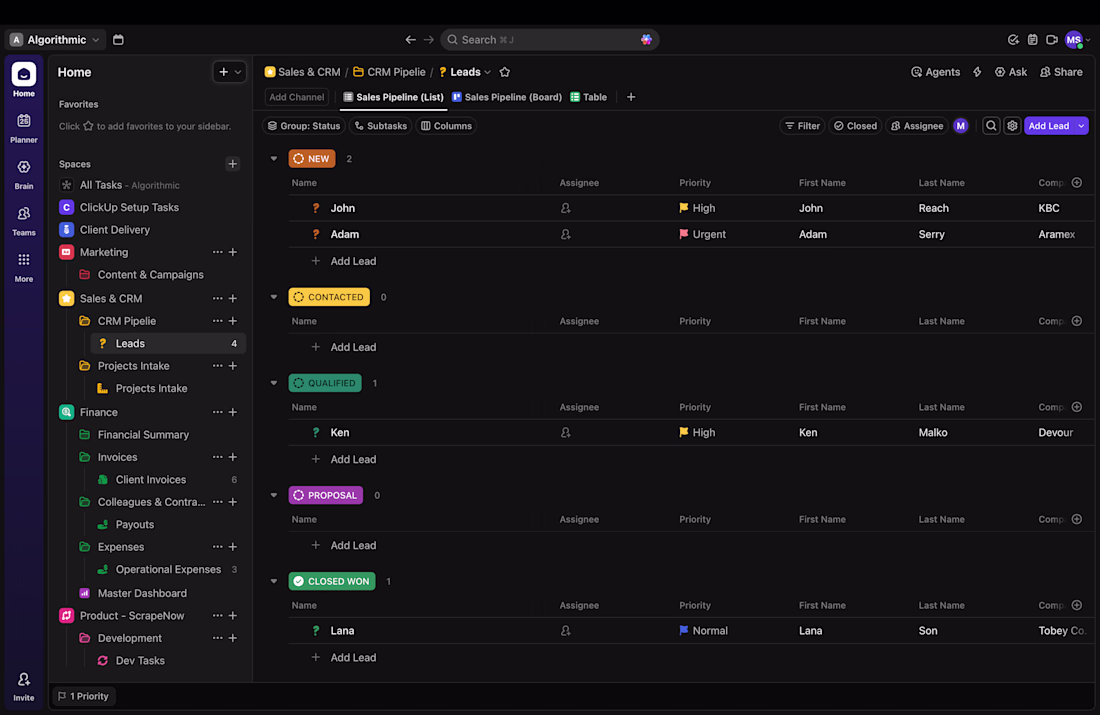Collapse the PROPOSAL status group
The width and height of the screenshot is (1100, 715).
(274, 495)
